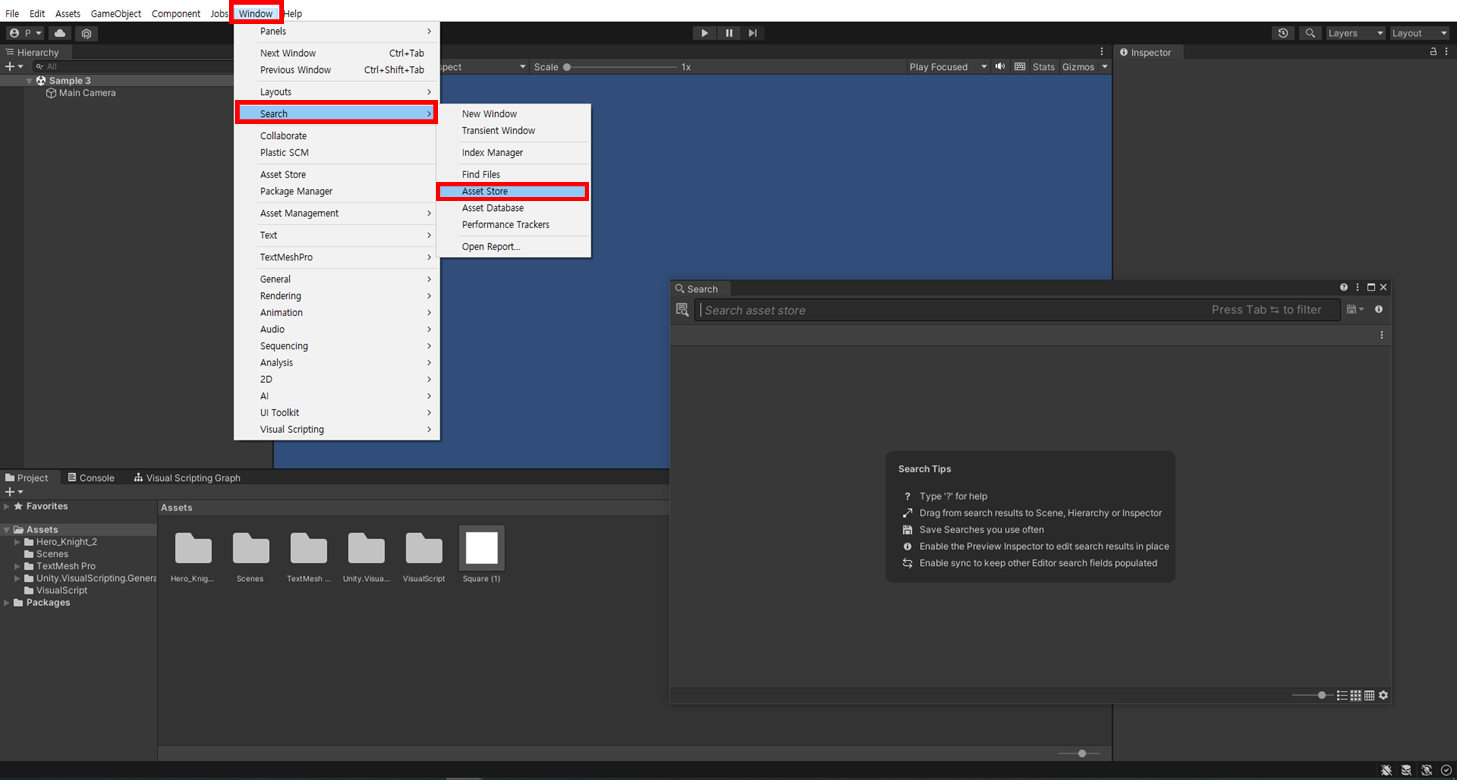Open the GameObject menu
1457x780 pixels.
pyautogui.click(x=116, y=14)
